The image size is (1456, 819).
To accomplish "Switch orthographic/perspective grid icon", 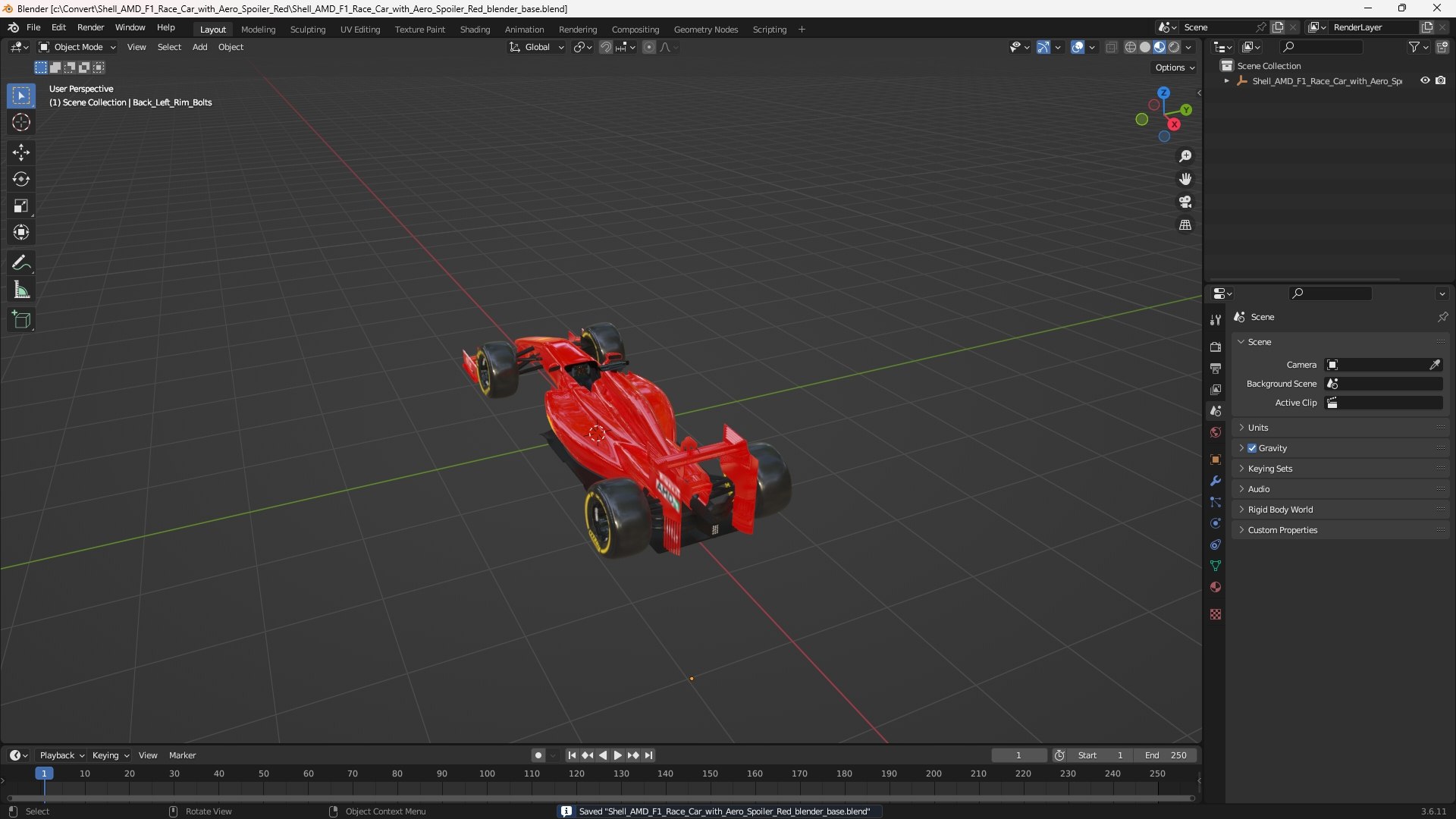I will pos(1185,225).
